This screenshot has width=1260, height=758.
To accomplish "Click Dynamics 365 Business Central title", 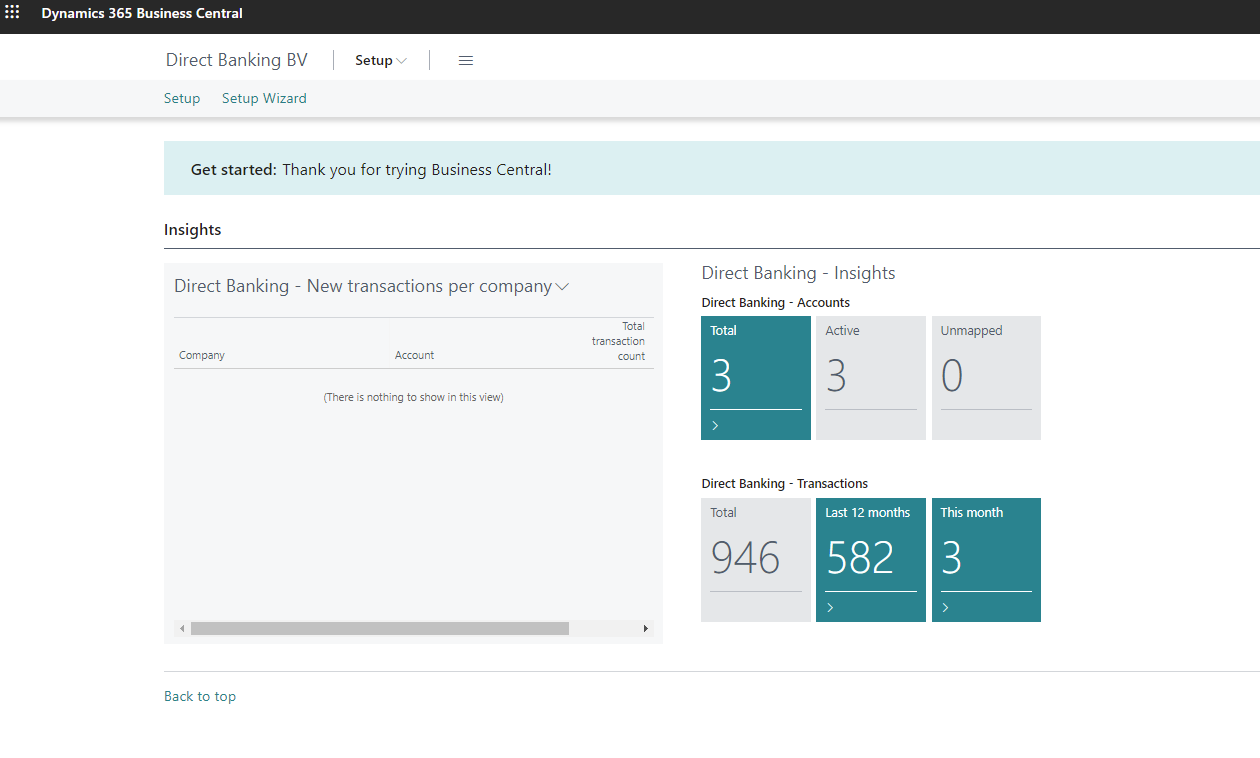I will point(142,13).
